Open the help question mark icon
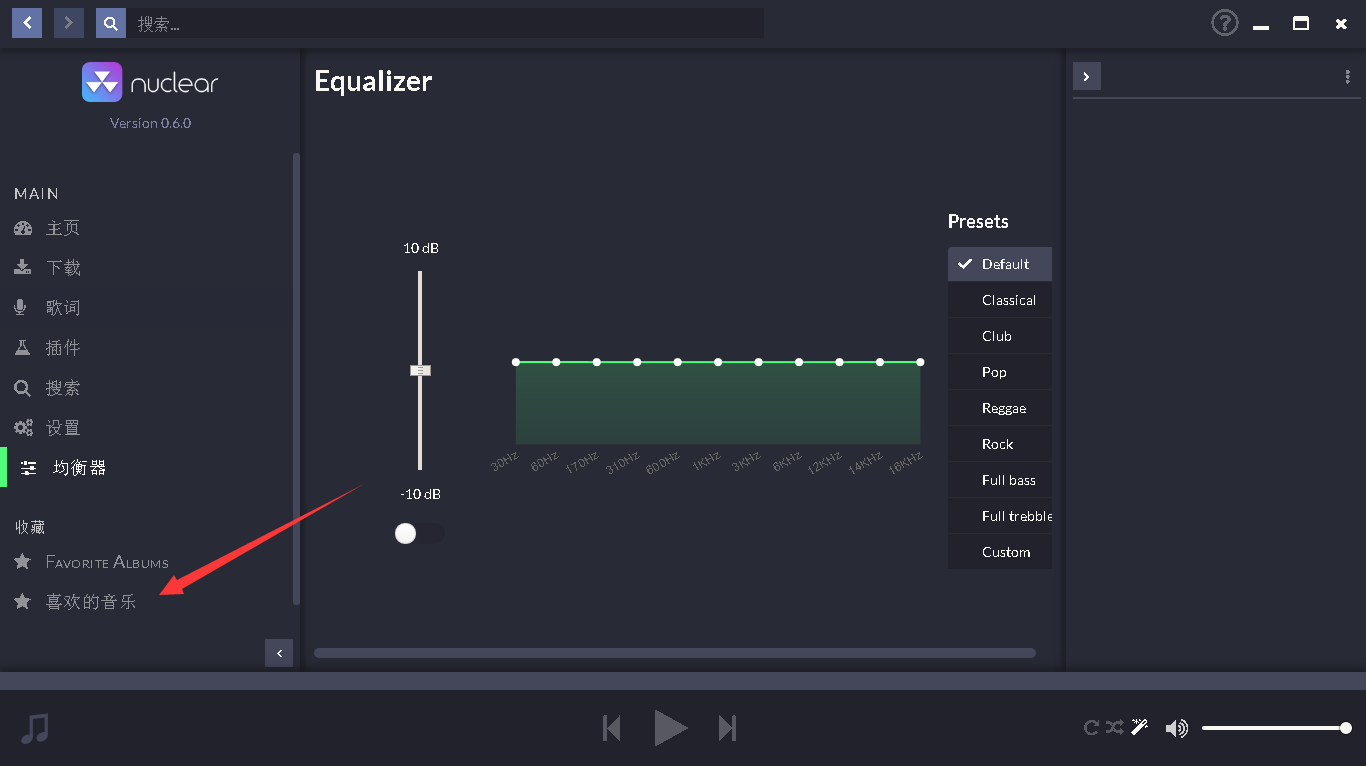 1224,23
